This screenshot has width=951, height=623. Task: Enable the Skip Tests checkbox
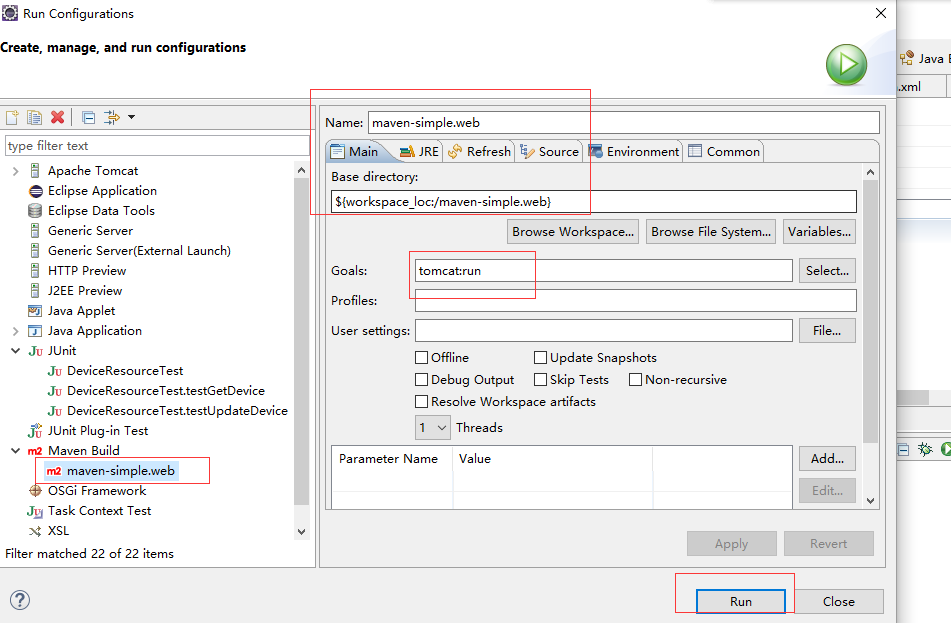pyautogui.click(x=540, y=380)
